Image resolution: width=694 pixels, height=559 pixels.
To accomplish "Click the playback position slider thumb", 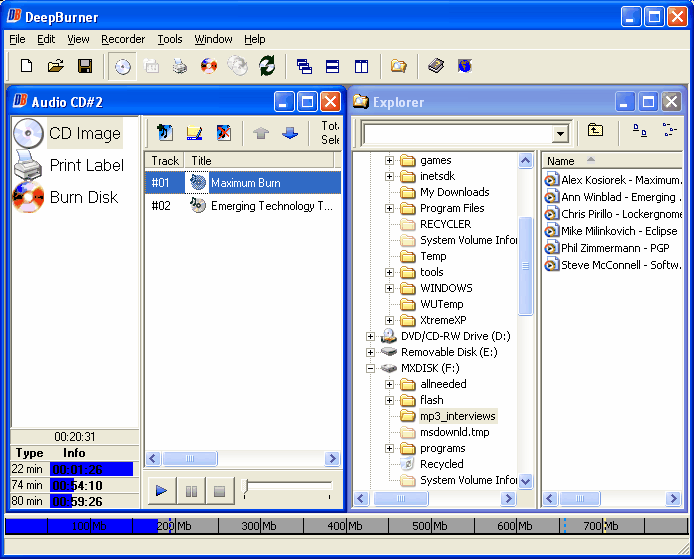I will (x=245, y=486).
